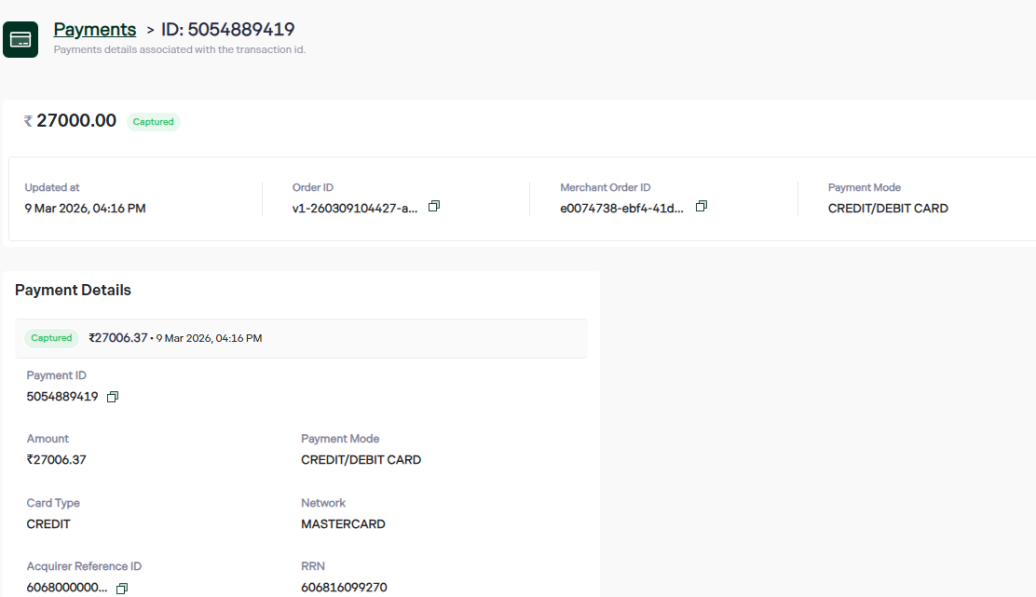Click the RRN number 606816099270
The image size is (1036, 597).
point(344,588)
